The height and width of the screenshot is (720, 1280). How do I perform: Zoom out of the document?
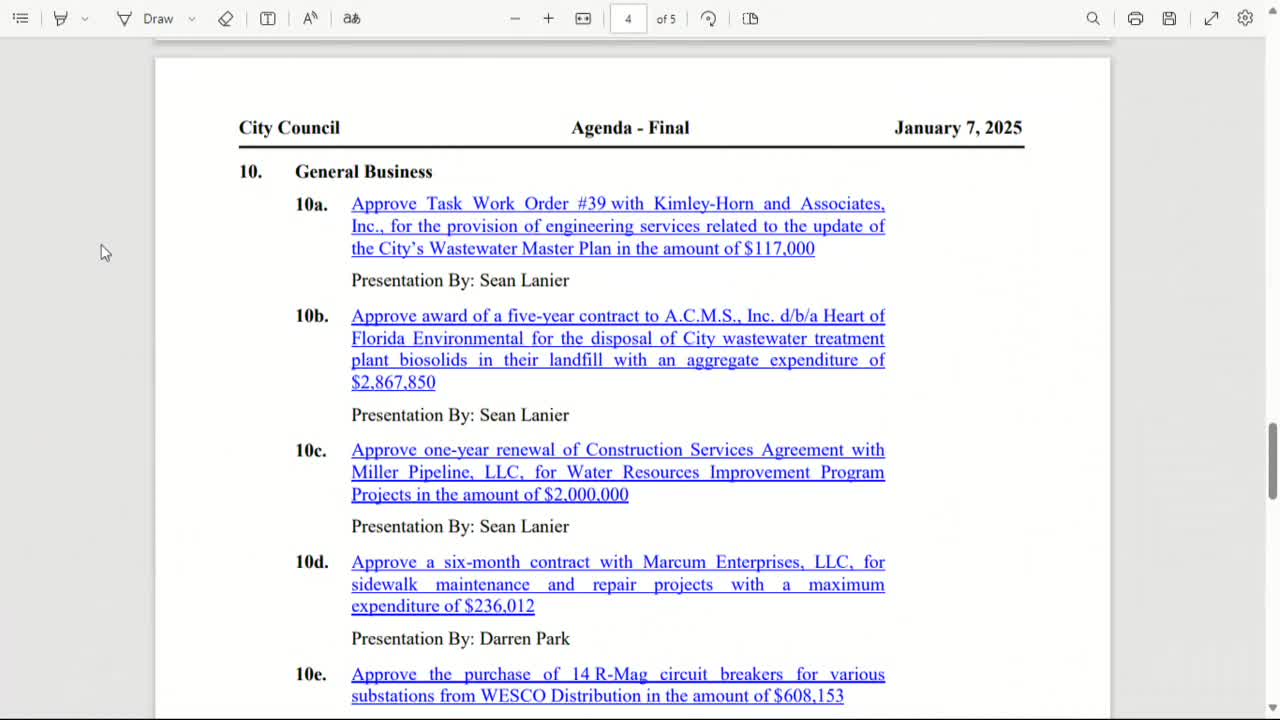click(515, 18)
